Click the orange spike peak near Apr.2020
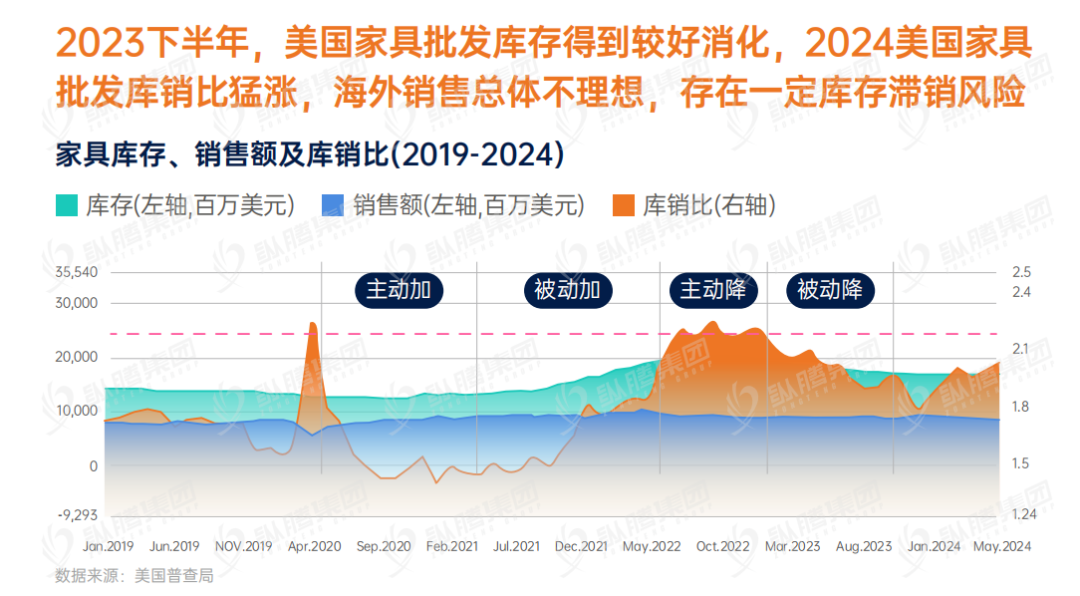This screenshot has height=596, width=1080. [313, 325]
